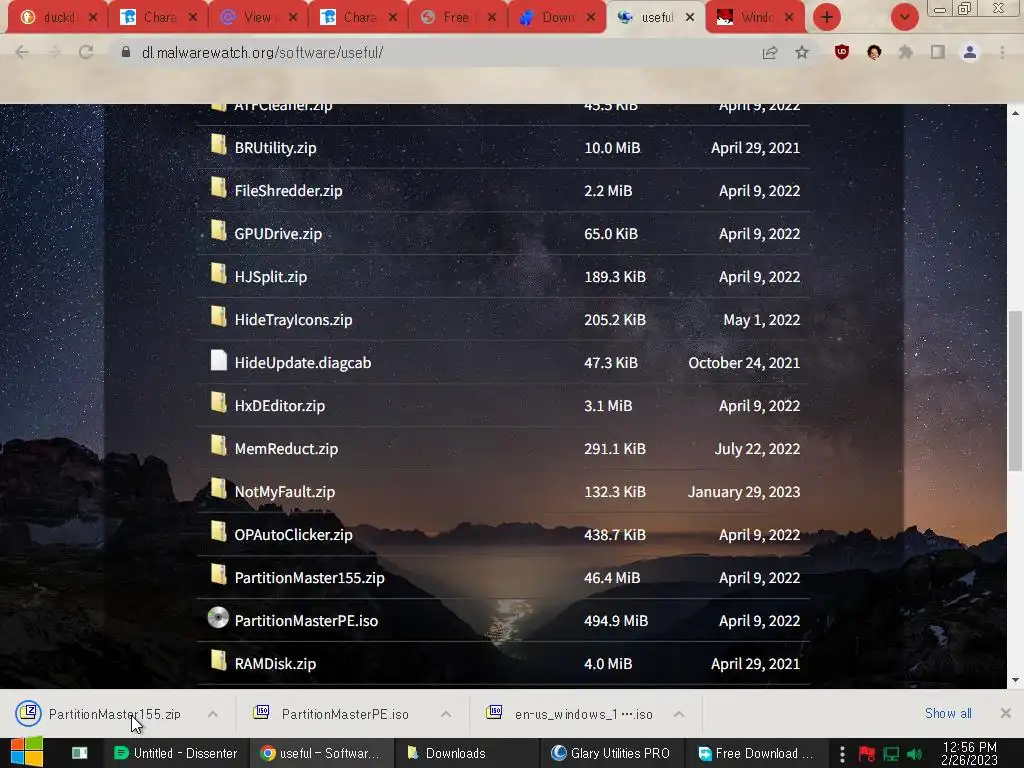This screenshot has height=768, width=1024.
Task: Open RAMDisk.zip link
Action: click(x=275, y=664)
